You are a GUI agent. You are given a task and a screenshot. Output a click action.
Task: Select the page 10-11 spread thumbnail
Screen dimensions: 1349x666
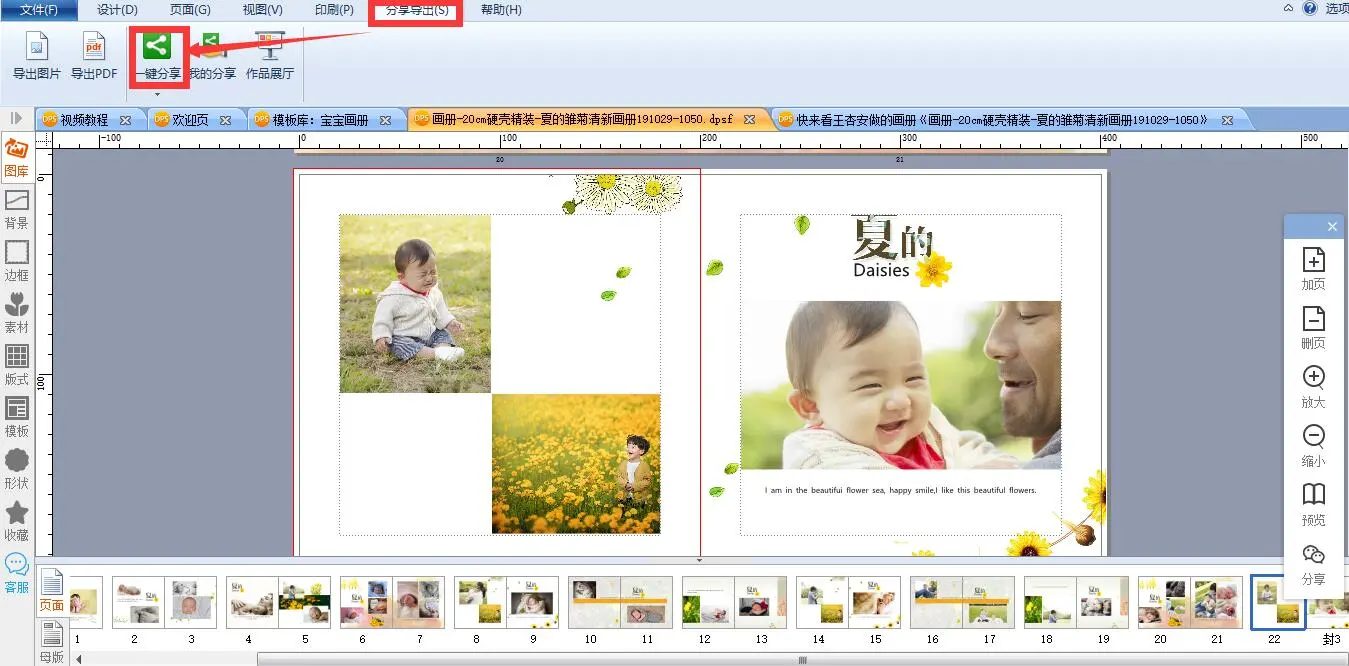620,602
